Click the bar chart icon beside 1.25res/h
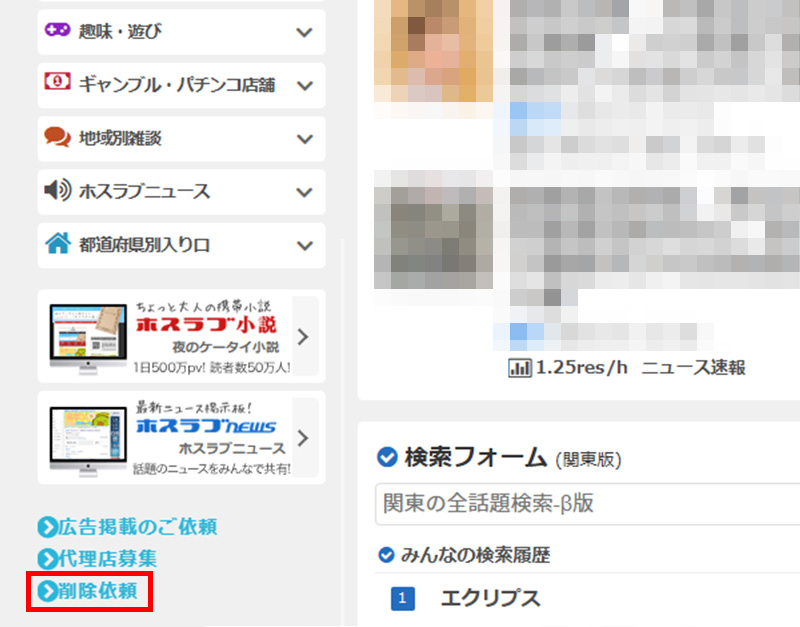Screen dimensions: 800x627 [x=520, y=367]
